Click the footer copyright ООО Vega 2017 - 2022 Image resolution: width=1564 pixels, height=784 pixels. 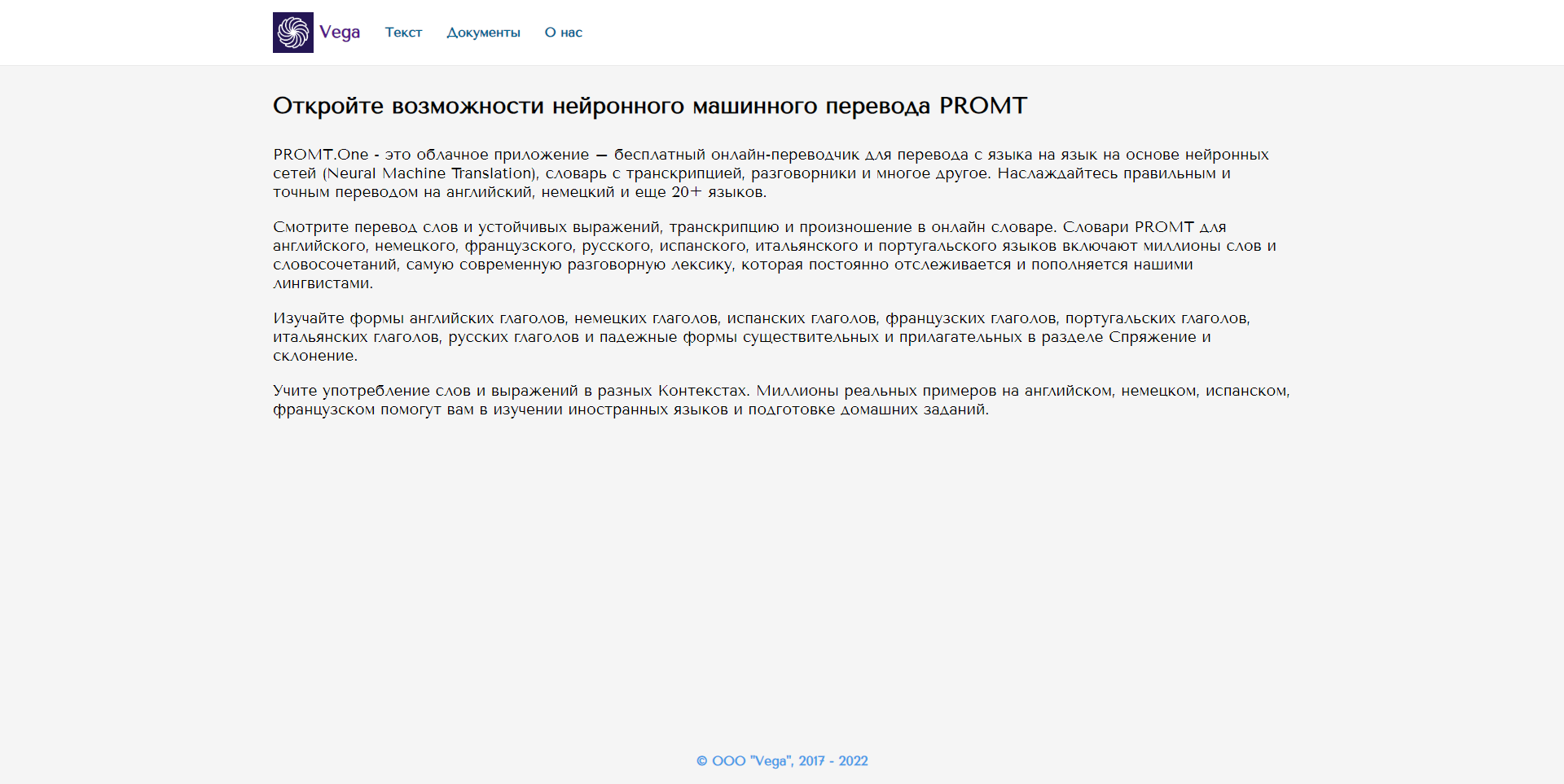coord(782,761)
